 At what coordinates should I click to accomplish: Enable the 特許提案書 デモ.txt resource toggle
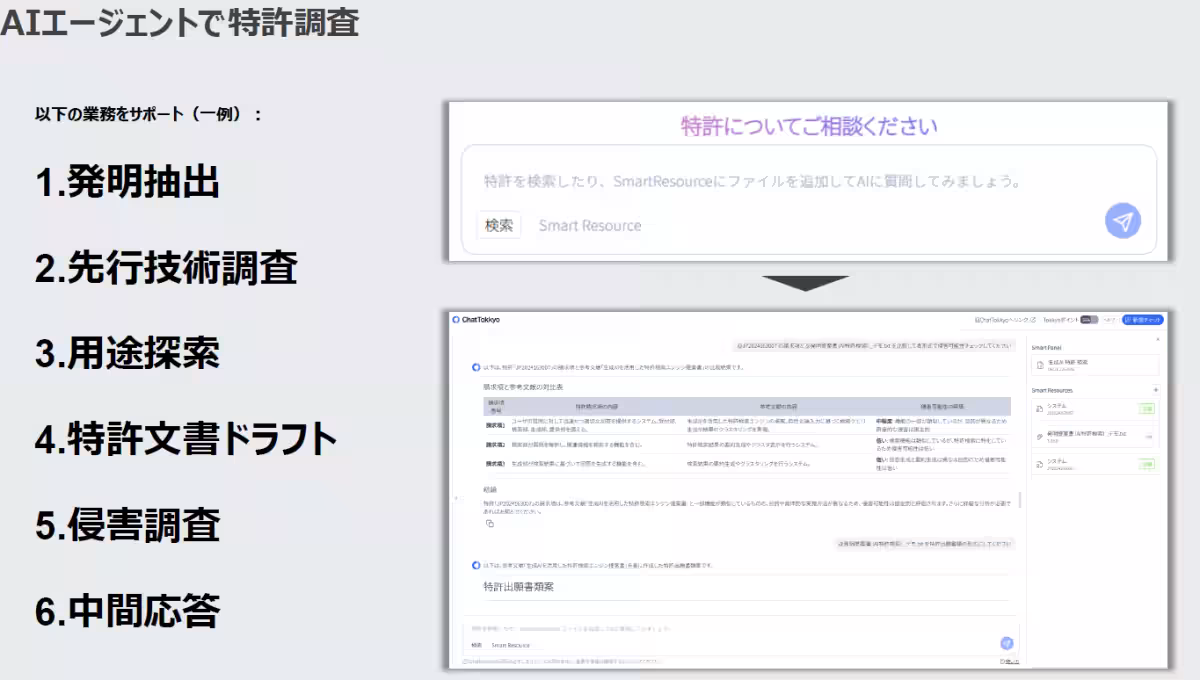tap(1150, 436)
